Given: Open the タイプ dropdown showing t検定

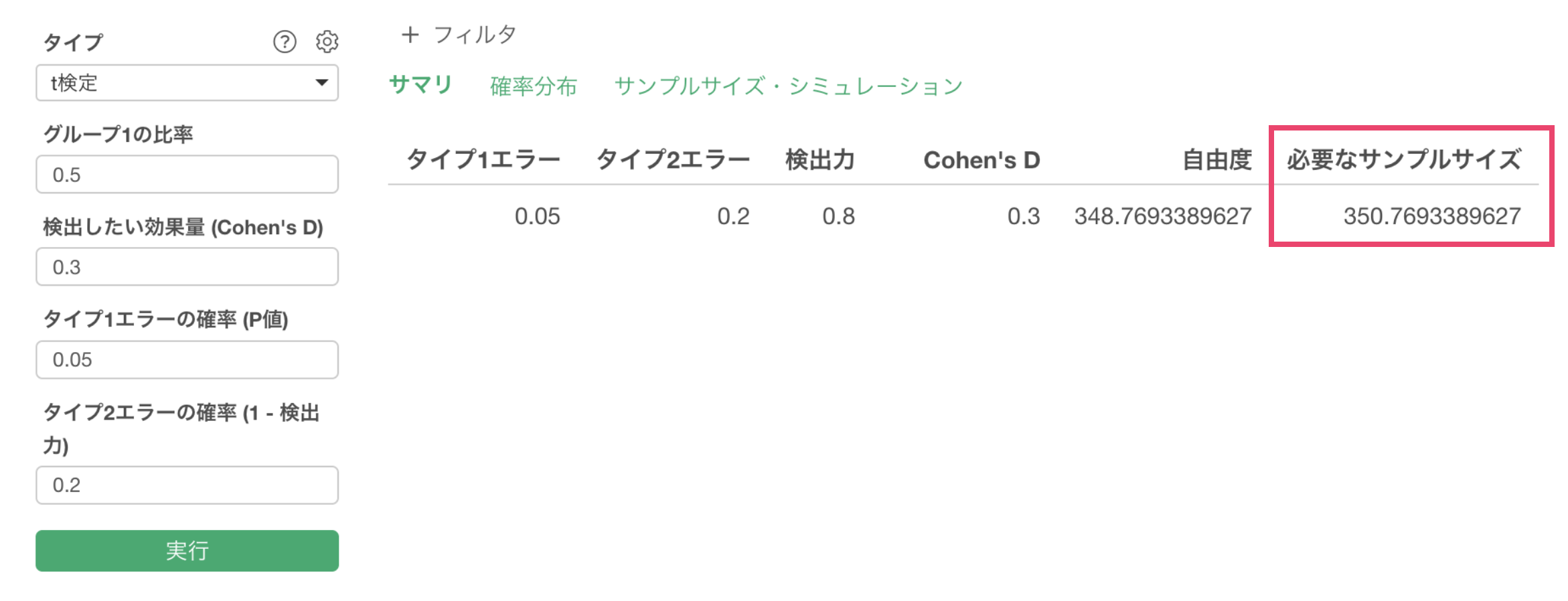Looking at the screenshot, I should pyautogui.click(x=187, y=83).
